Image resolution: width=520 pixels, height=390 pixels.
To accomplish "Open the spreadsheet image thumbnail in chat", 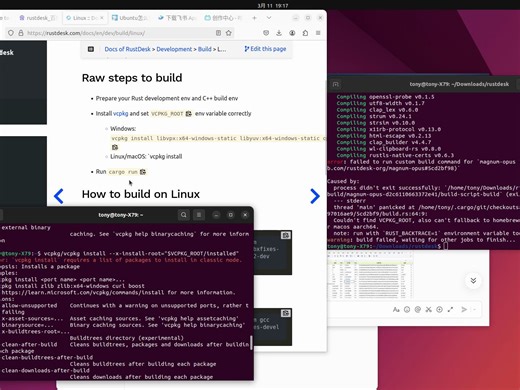I will point(370,275).
